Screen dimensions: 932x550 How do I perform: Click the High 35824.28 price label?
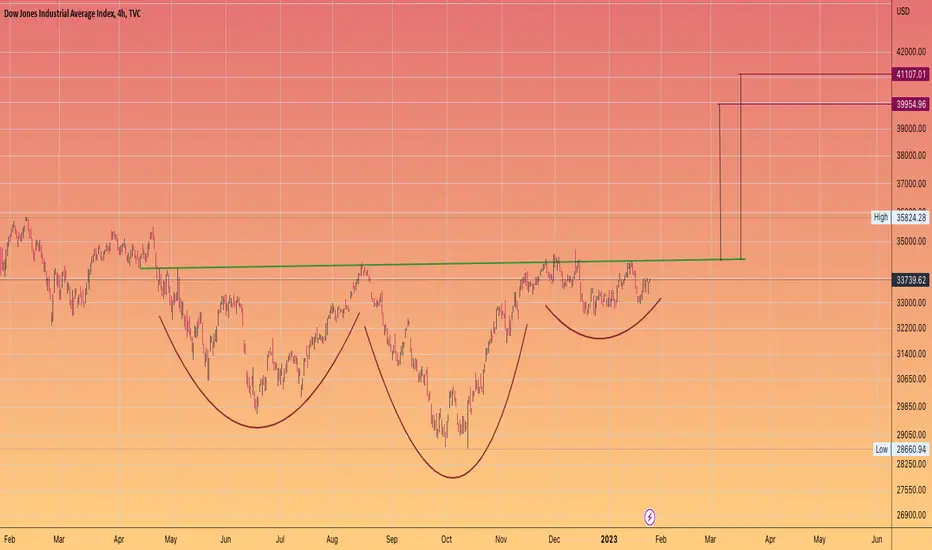click(900, 218)
